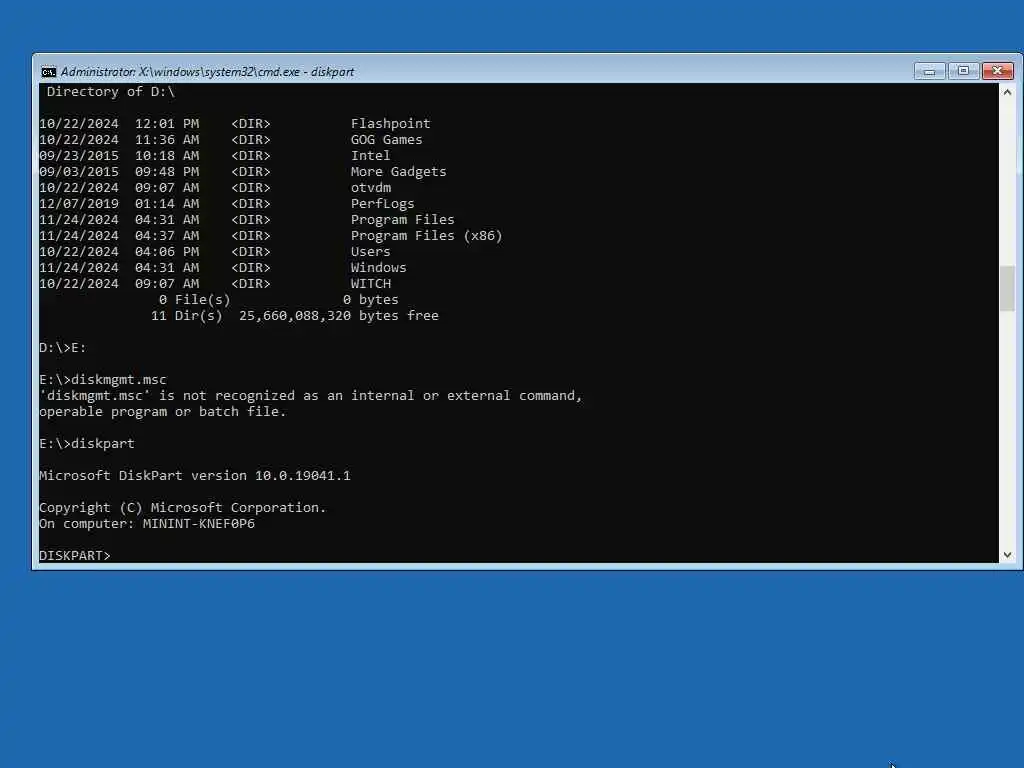
Task: Click the 04:06 PM time for Users
Action: 167,251
